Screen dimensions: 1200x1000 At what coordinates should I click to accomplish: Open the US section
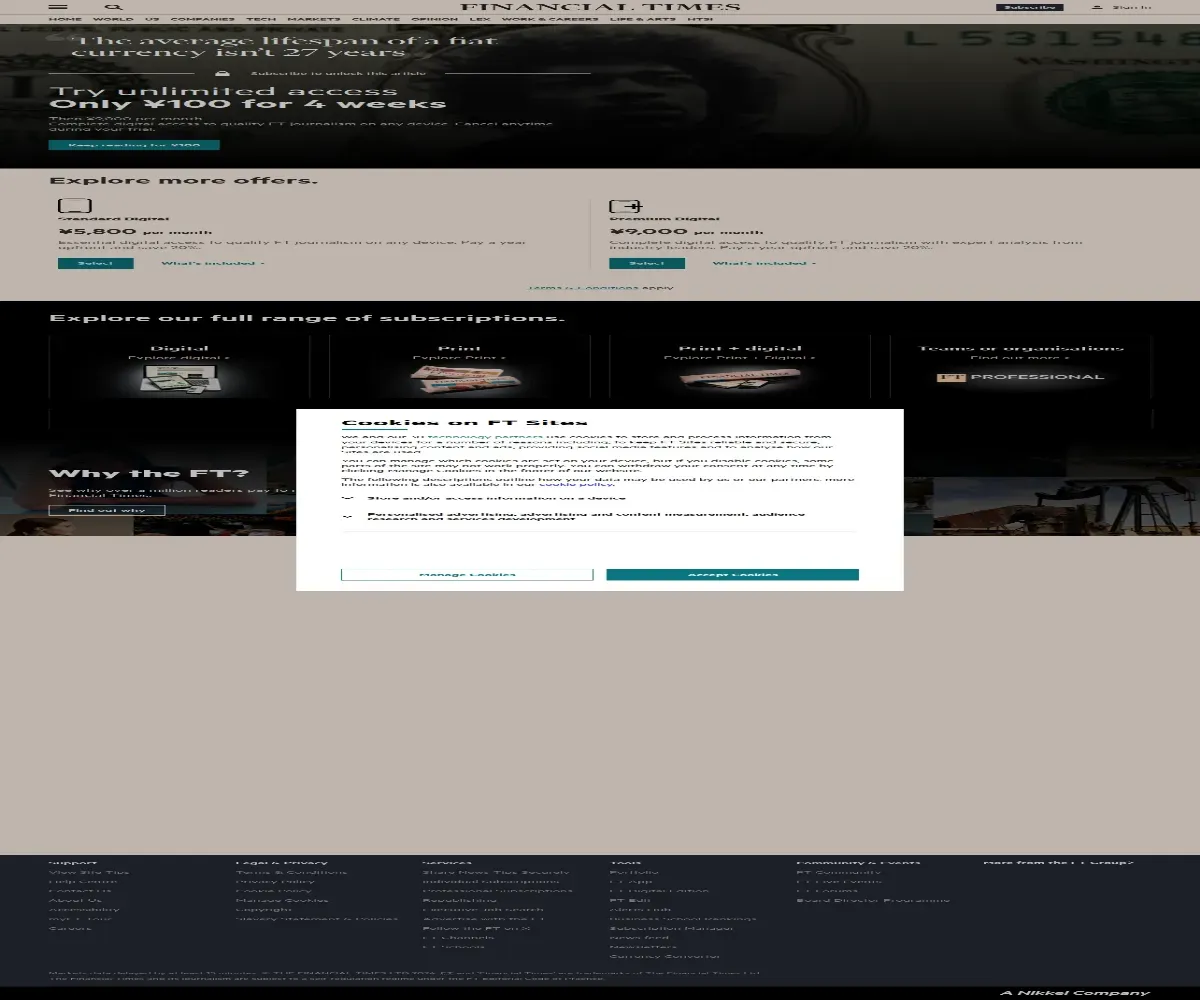point(152,19)
